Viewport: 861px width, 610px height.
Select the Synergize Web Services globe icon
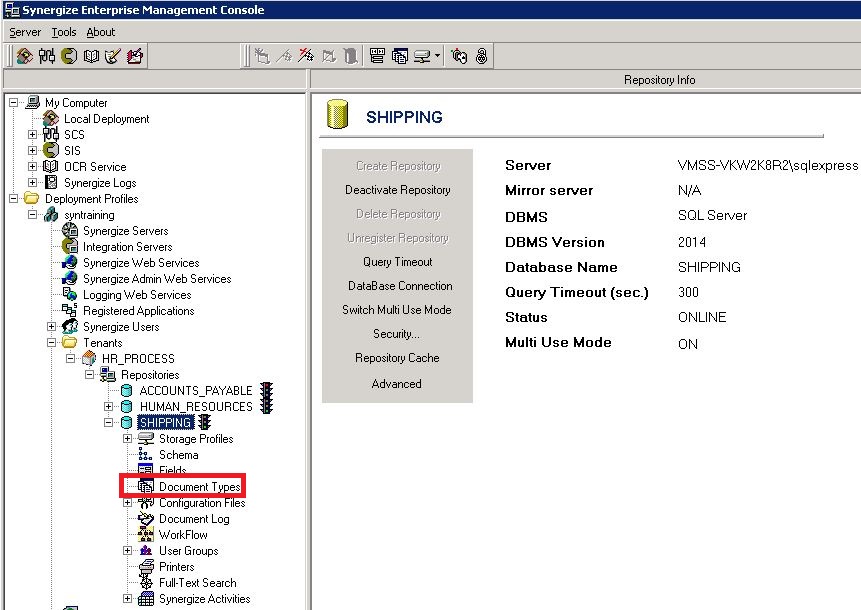pyautogui.click(x=70, y=262)
